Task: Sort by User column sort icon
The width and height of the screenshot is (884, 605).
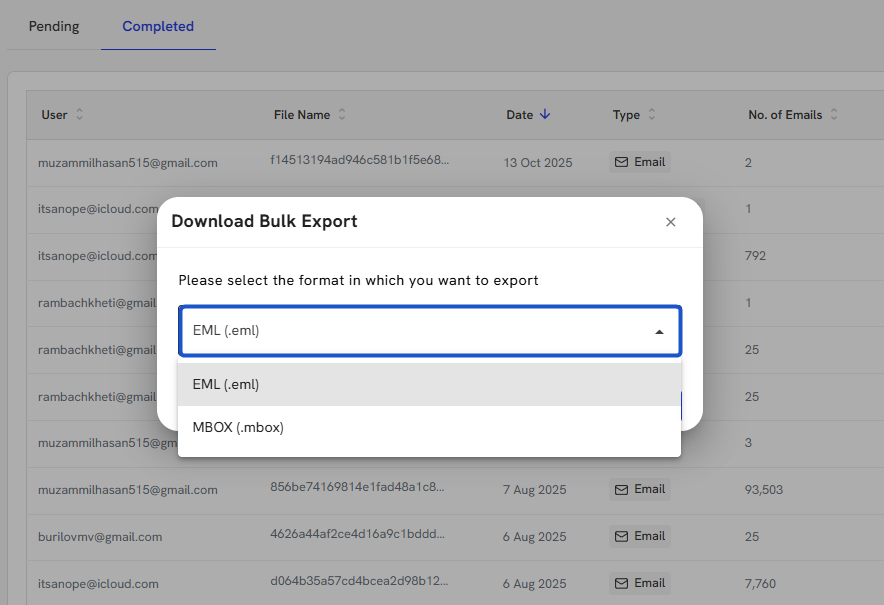Action: pyautogui.click(x=80, y=115)
